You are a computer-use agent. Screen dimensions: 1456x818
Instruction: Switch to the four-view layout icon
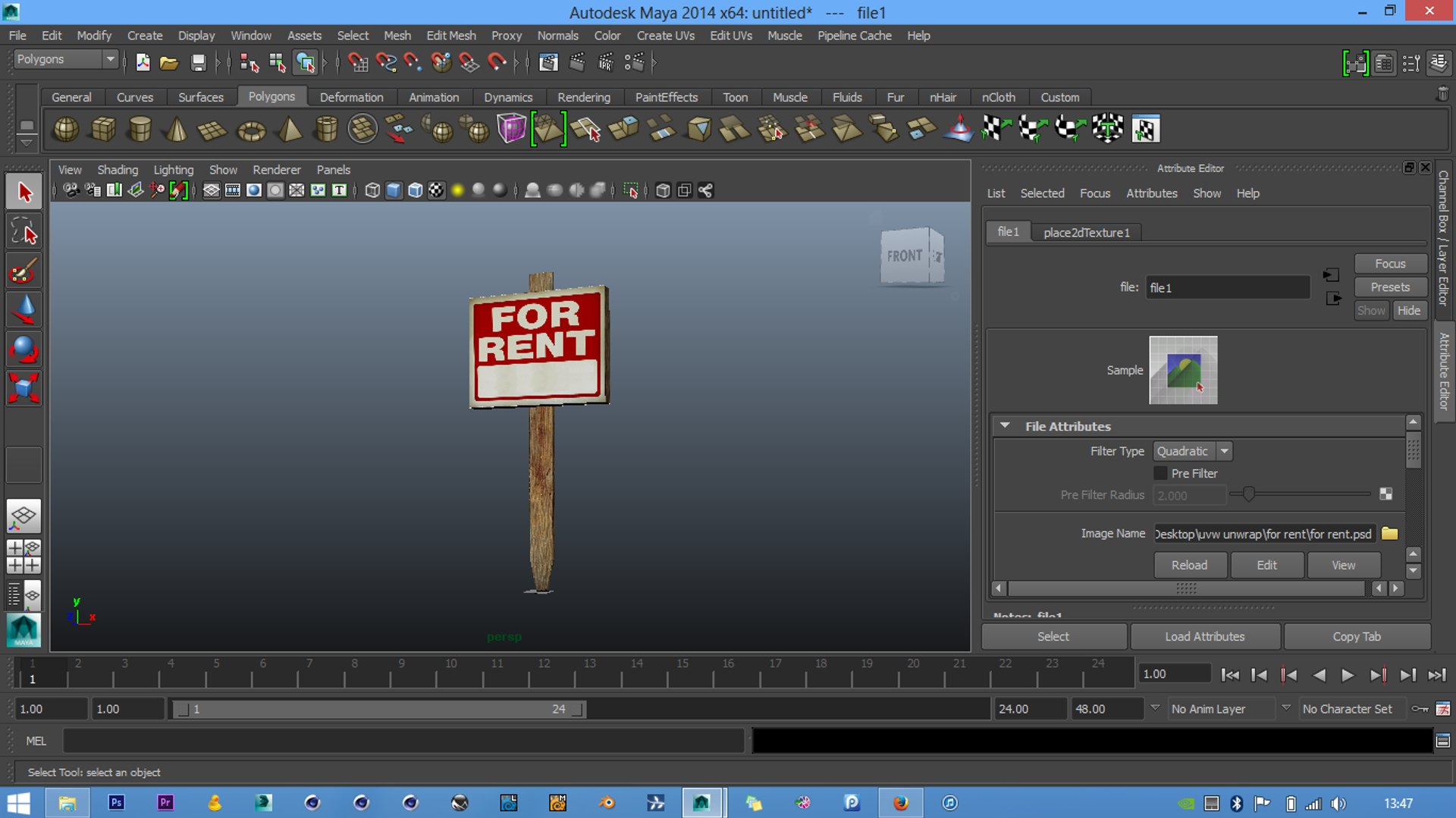coord(24,557)
